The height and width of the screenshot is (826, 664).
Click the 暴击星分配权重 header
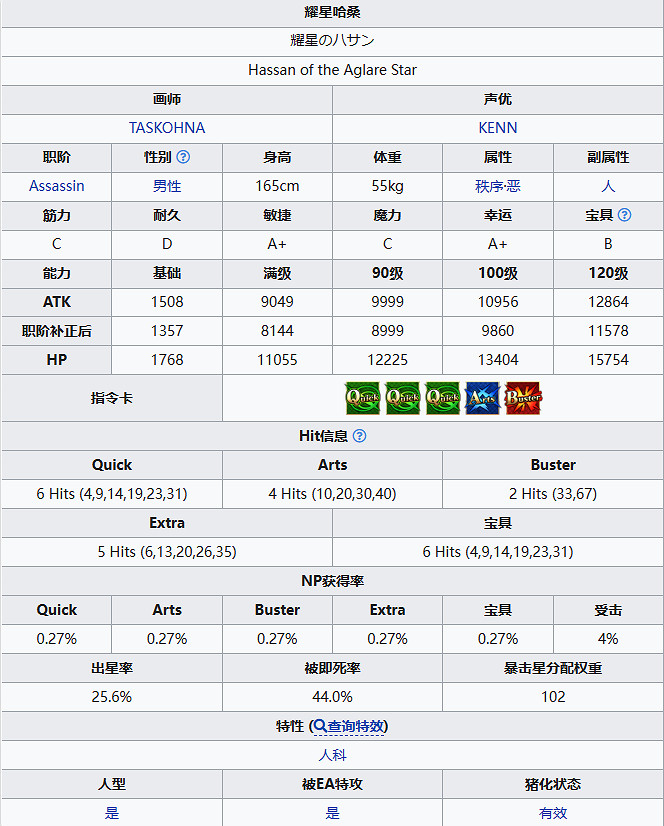click(x=553, y=668)
